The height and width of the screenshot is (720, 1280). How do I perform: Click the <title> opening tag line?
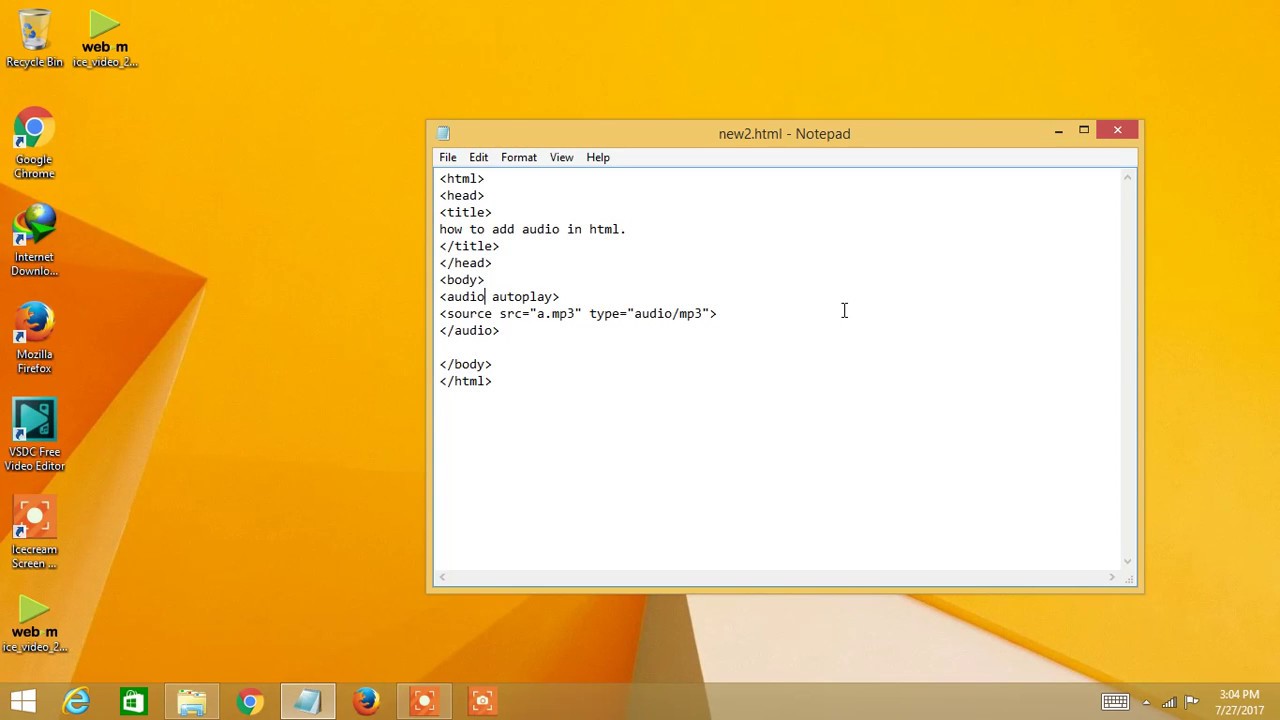tap(466, 213)
